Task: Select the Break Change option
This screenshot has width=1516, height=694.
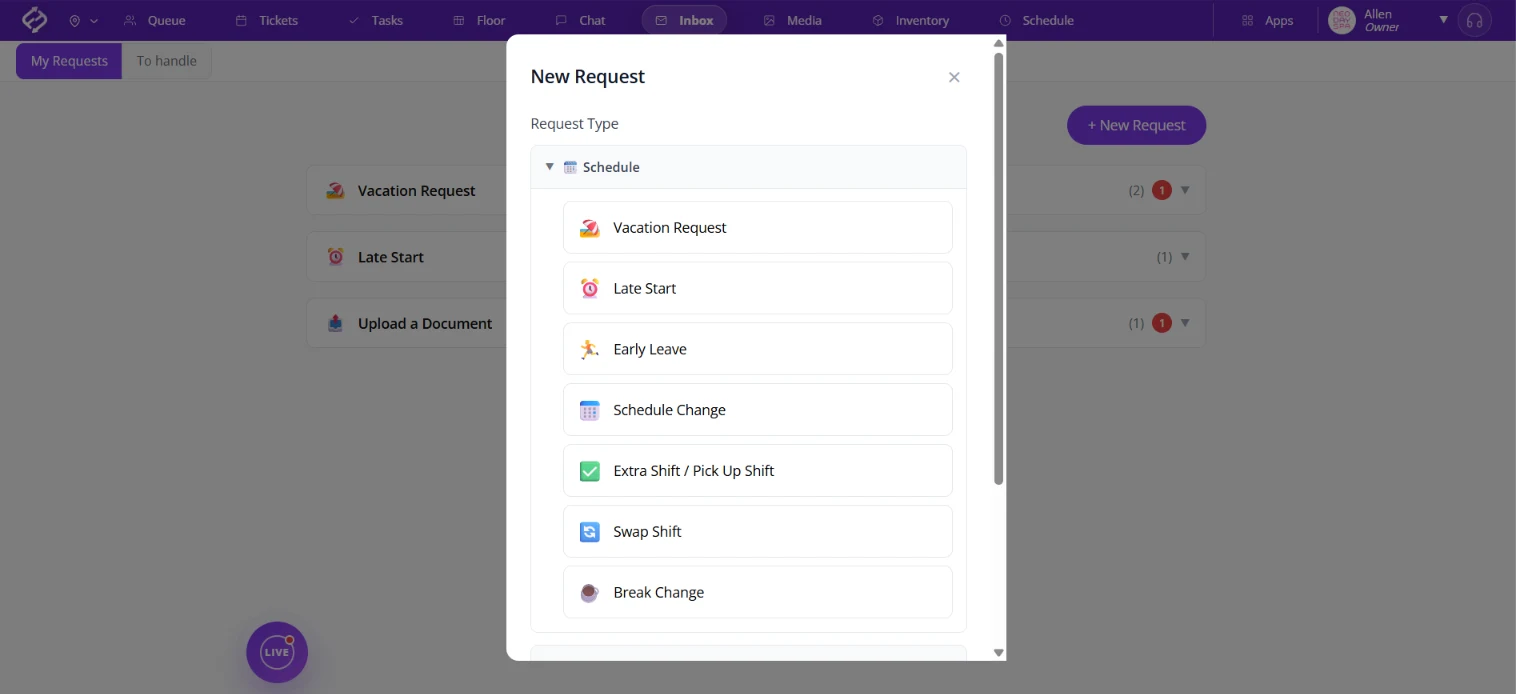Action: [758, 592]
